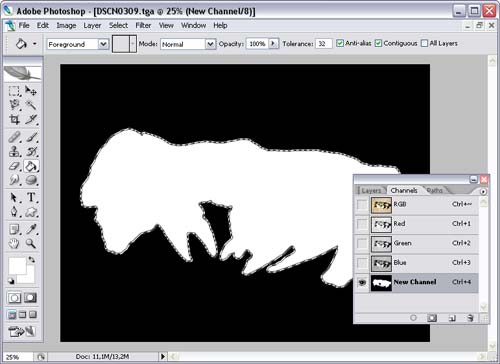The height and width of the screenshot is (364, 500).
Task: Select the Path Selection arrow tool
Action: click(14, 197)
